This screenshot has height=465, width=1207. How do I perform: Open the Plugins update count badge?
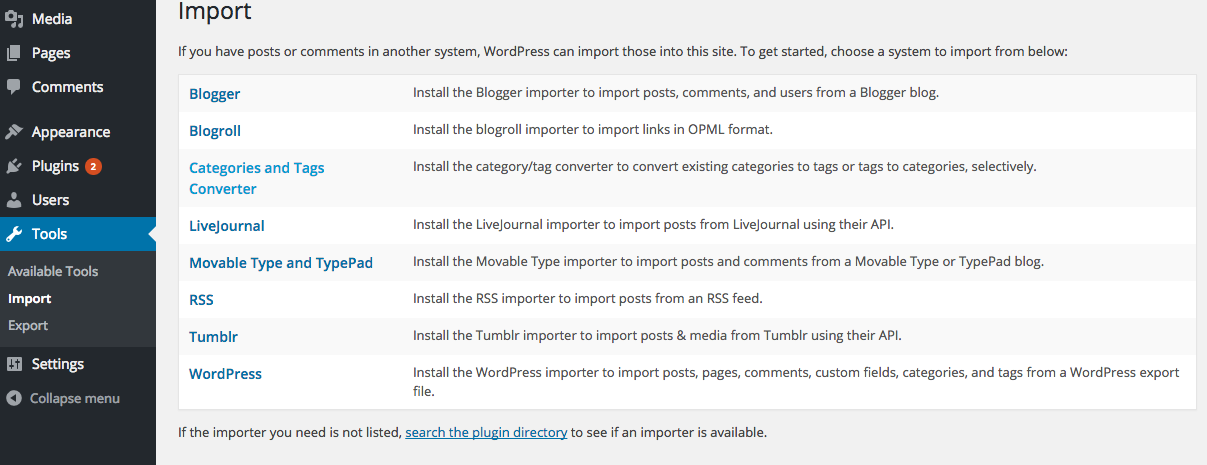click(x=93, y=166)
